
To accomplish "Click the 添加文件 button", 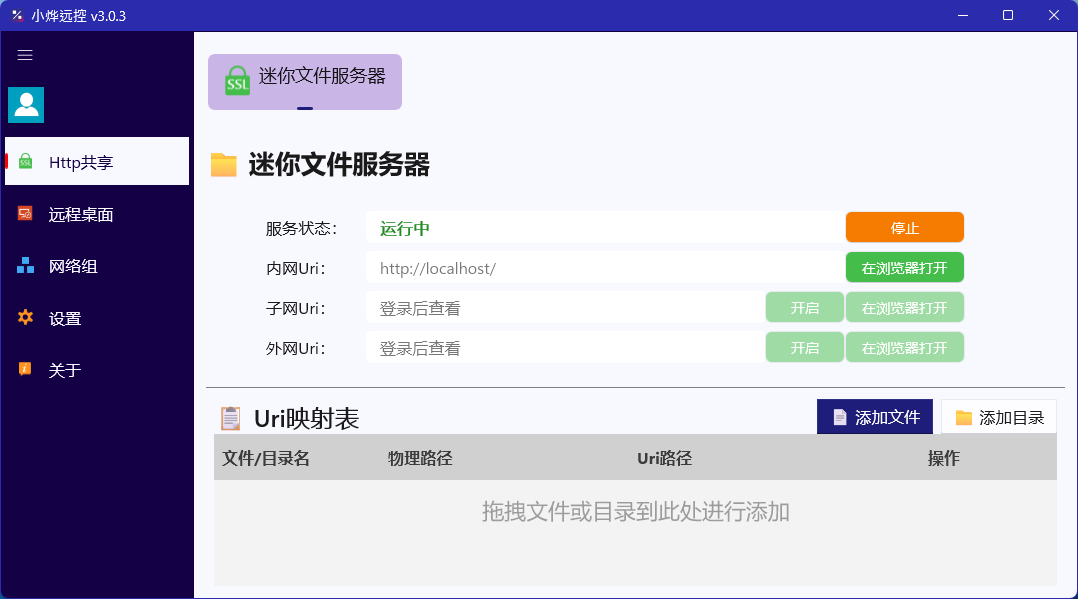I will pyautogui.click(x=874, y=417).
